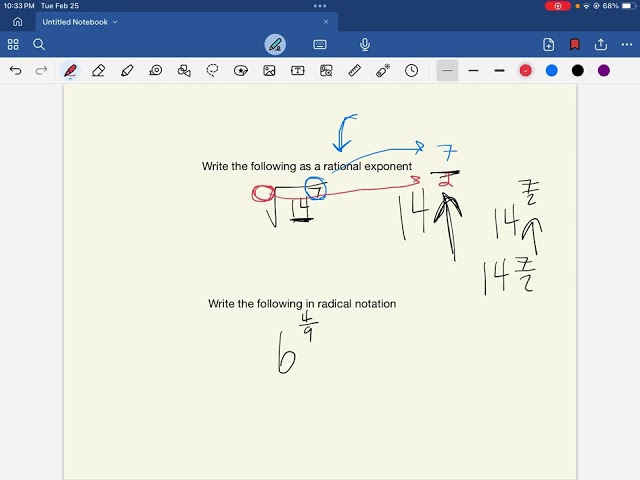640x480 pixels.
Task: Open the page thumbnails grid view
Action: [13, 44]
